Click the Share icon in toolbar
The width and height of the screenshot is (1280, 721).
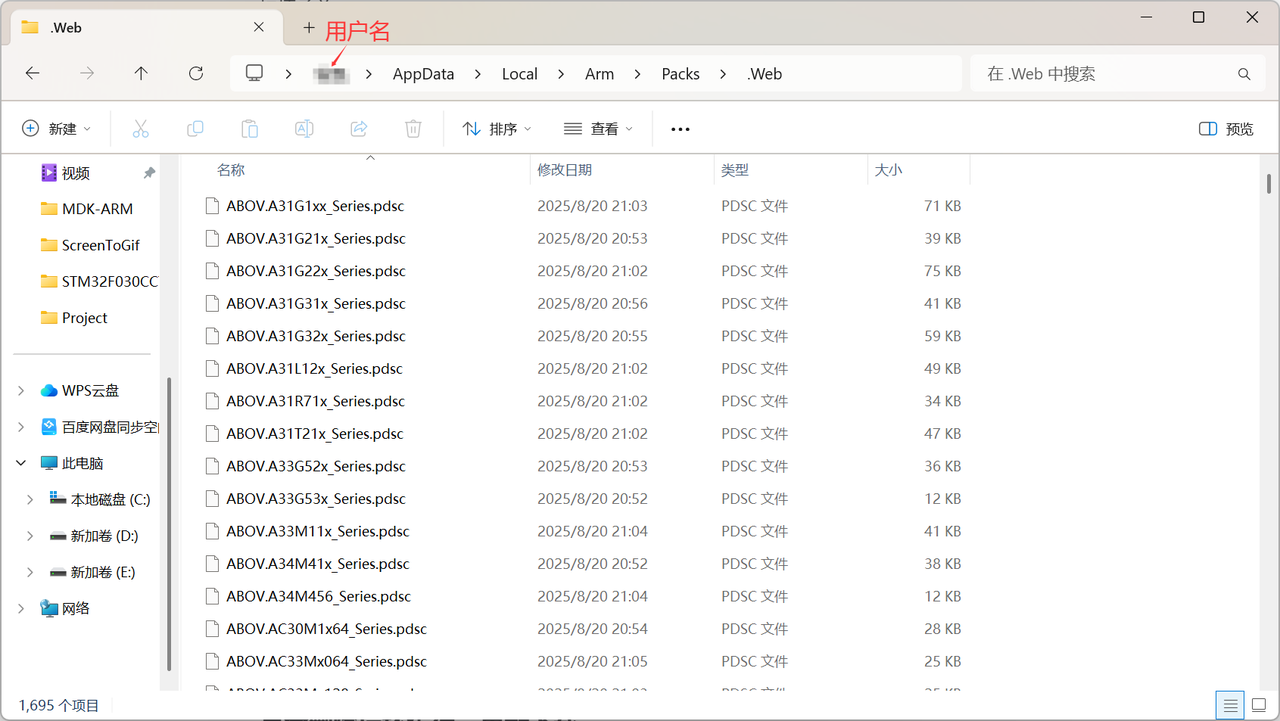coord(359,129)
